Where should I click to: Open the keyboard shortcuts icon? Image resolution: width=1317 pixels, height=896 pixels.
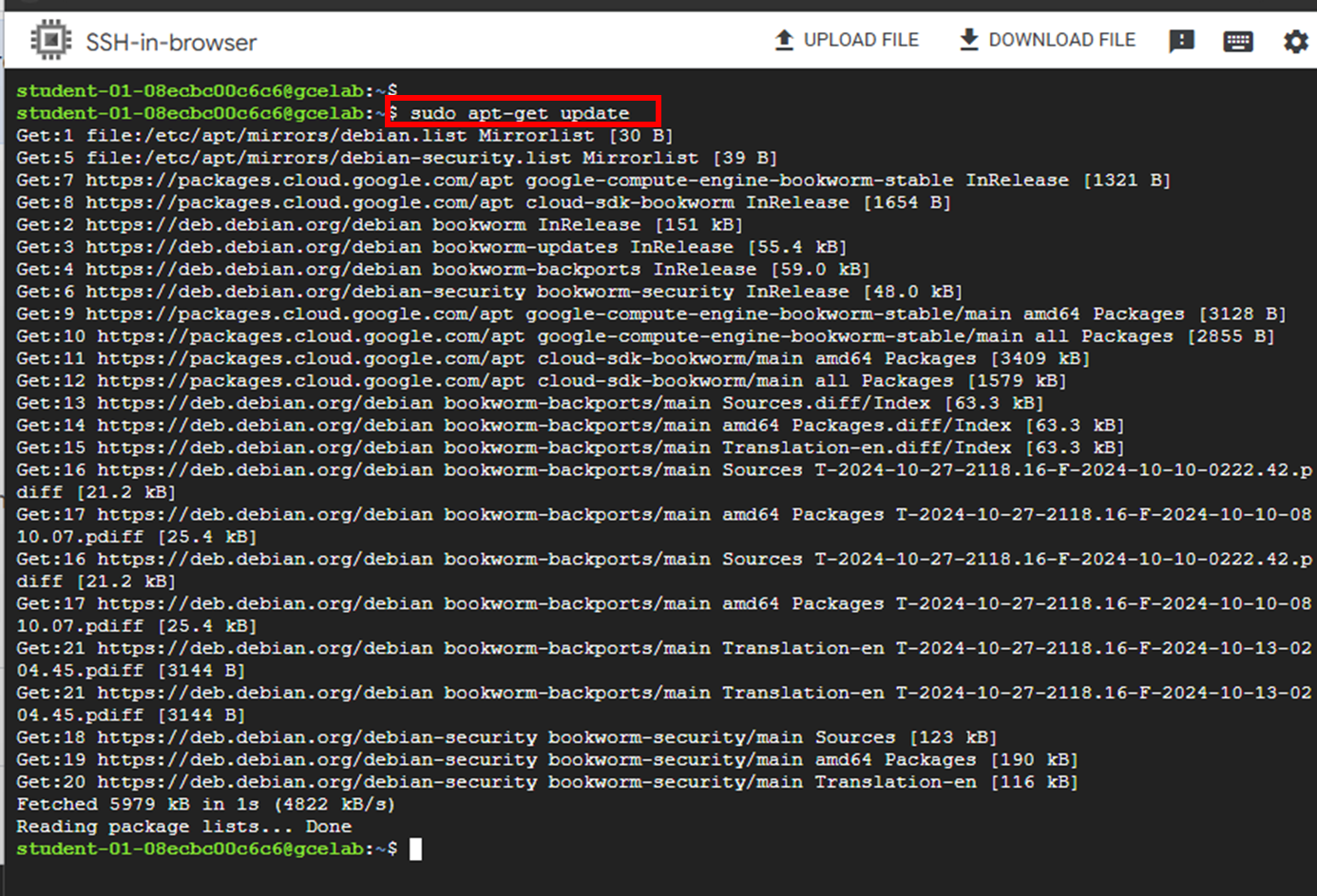click(x=1238, y=41)
